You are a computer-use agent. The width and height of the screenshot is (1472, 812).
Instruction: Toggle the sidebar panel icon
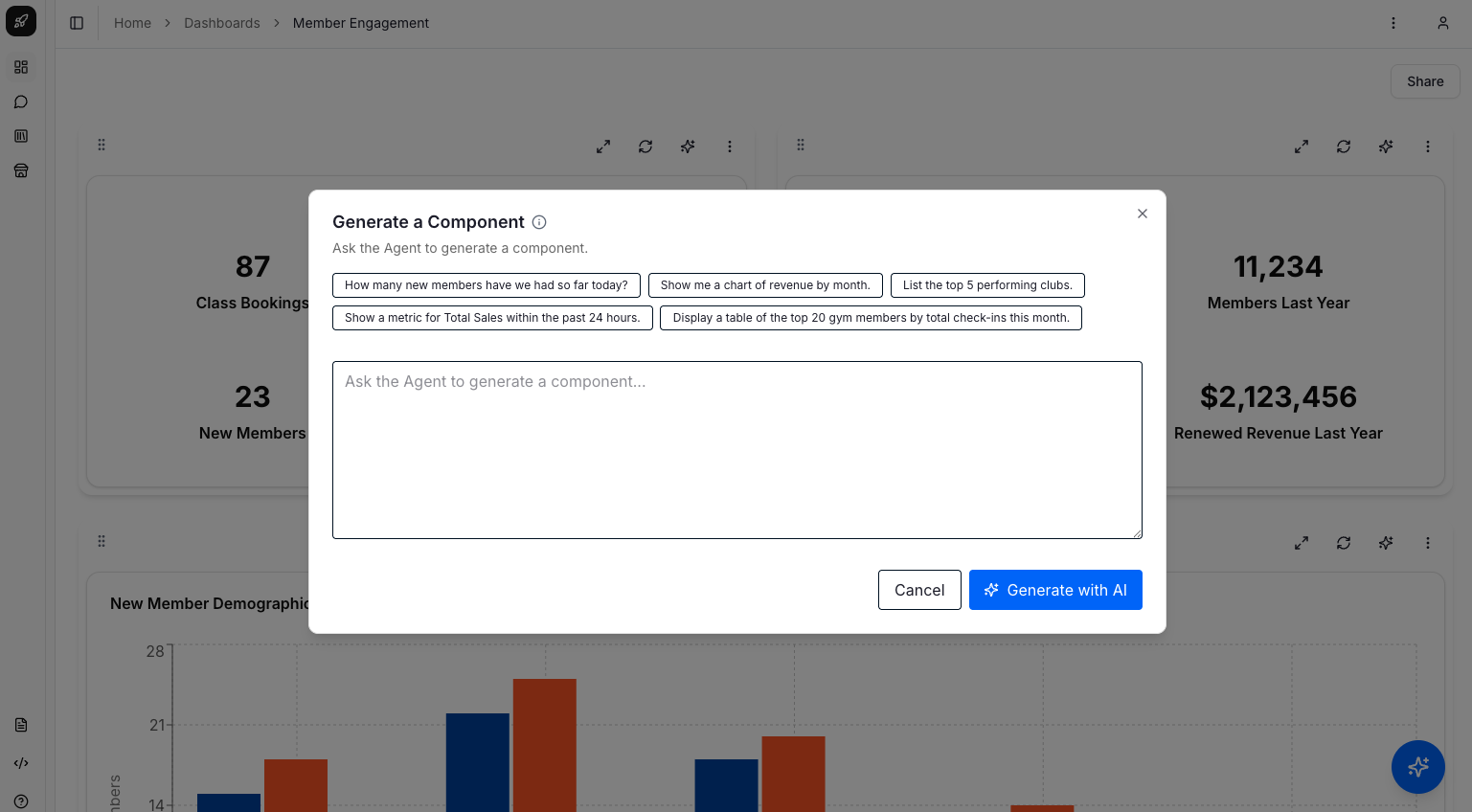tap(77, 23)
